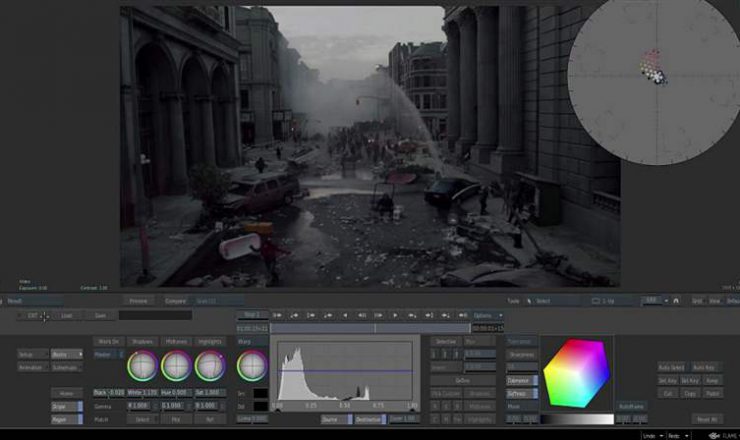The image size is (740, 440).
Task: Select the Highlights range tab
Action: tap(210, 341)
